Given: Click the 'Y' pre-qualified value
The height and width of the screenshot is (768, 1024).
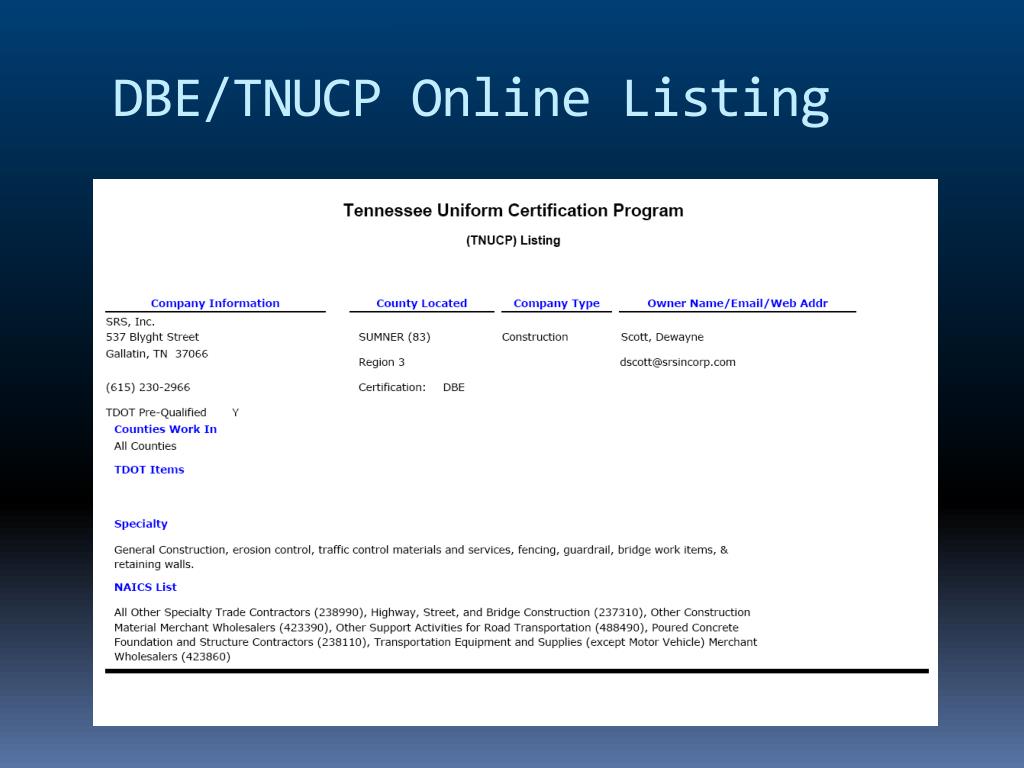Looking at the screenshot, I should pyautogui.click(x=236, y=413).
